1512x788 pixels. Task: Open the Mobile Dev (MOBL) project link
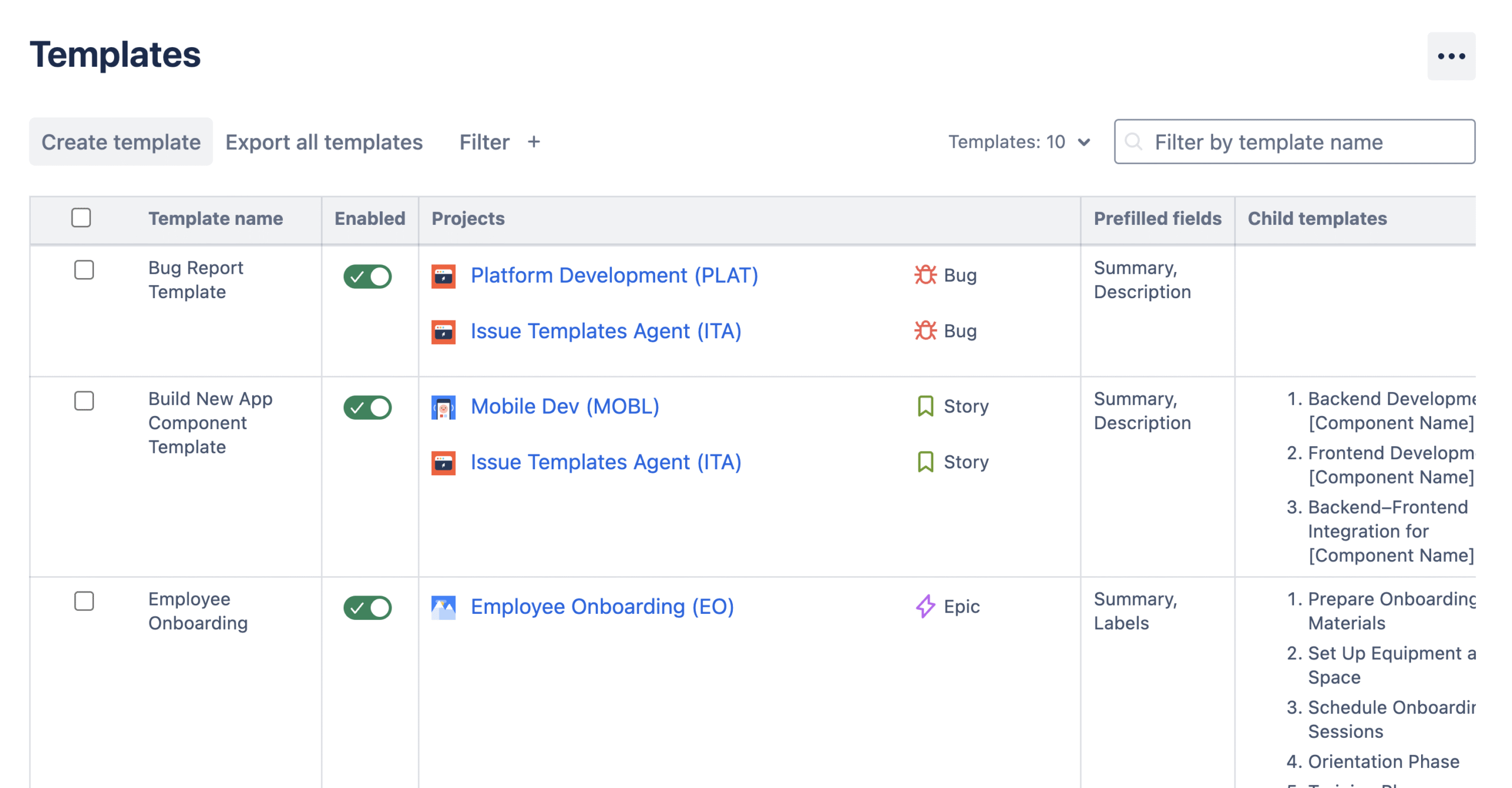tap(565, 406)
